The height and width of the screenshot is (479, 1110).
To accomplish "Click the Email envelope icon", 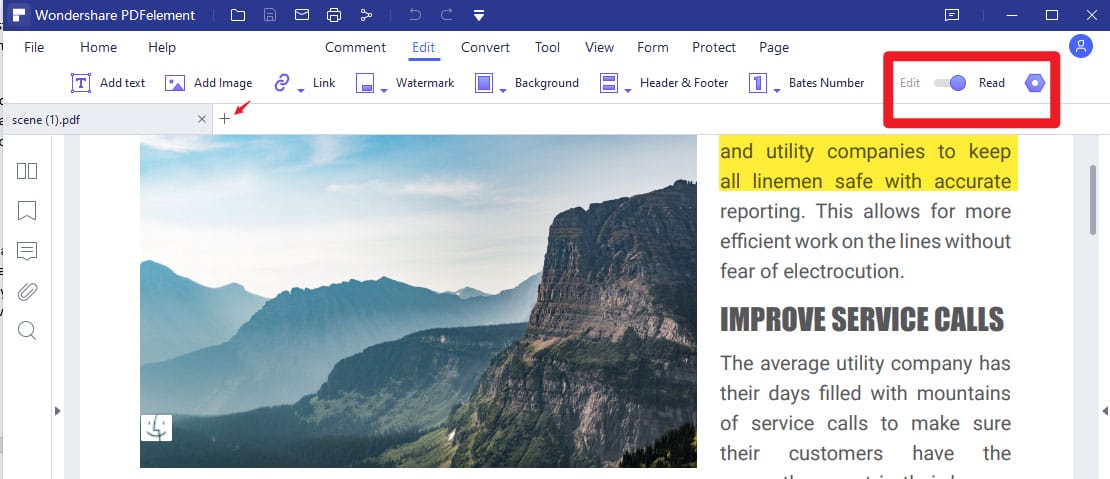I will coord(302,15).
